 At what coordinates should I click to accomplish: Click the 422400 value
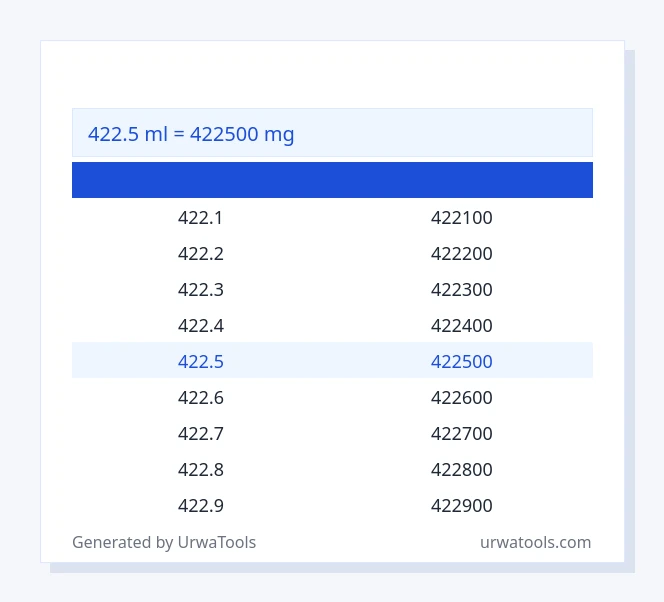click(x=462, y=326)
